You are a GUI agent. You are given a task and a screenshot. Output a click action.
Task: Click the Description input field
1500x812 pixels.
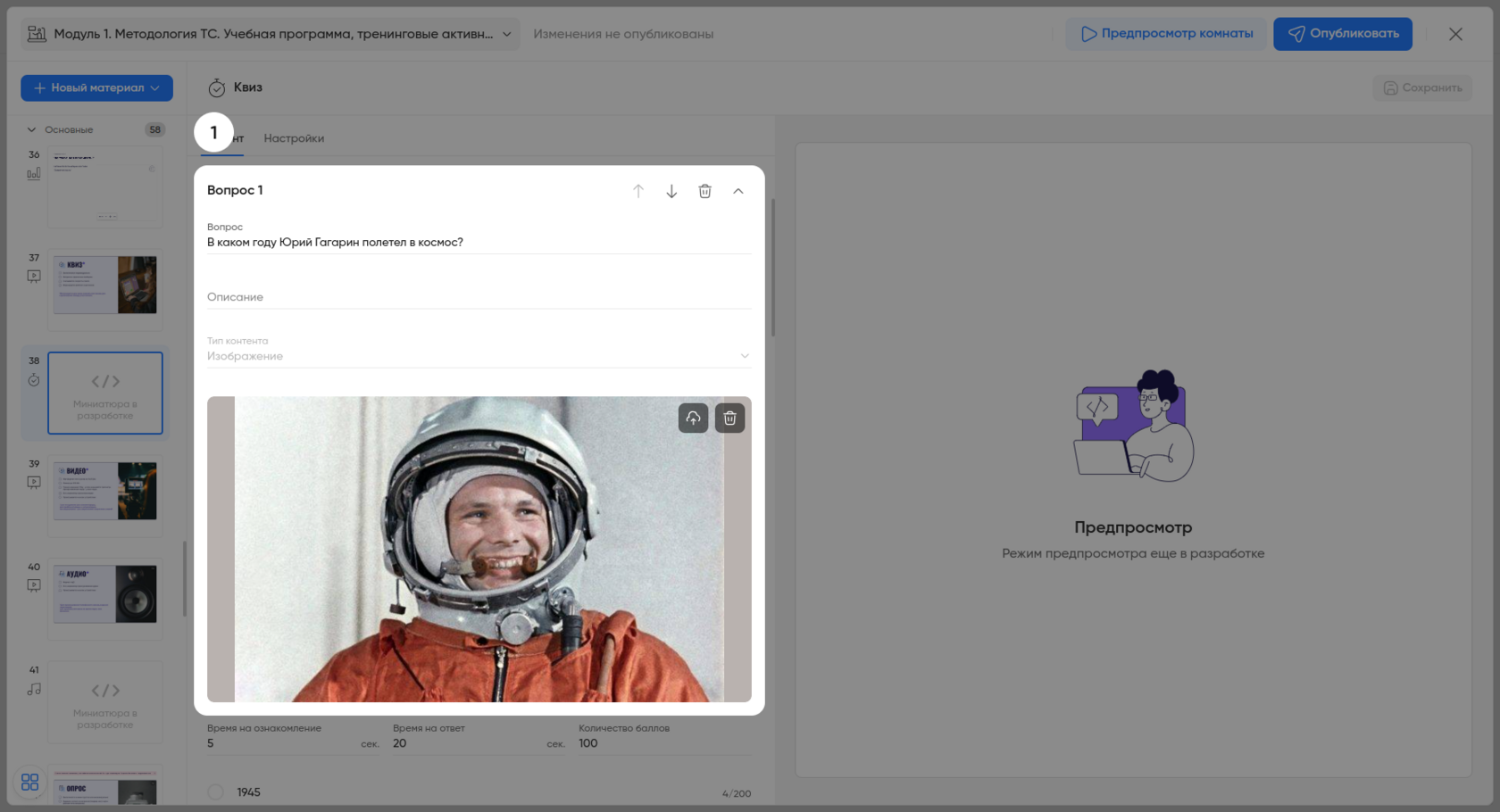(479, 297)
